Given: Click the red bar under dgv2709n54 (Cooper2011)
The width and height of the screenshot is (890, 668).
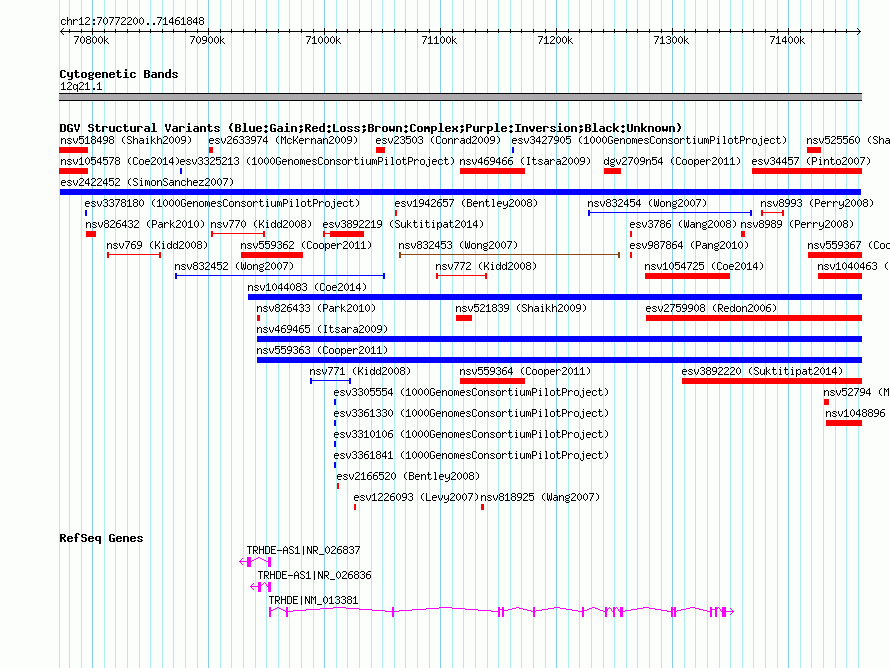Looking at the screenshot, I should click(x=612, y=171).
